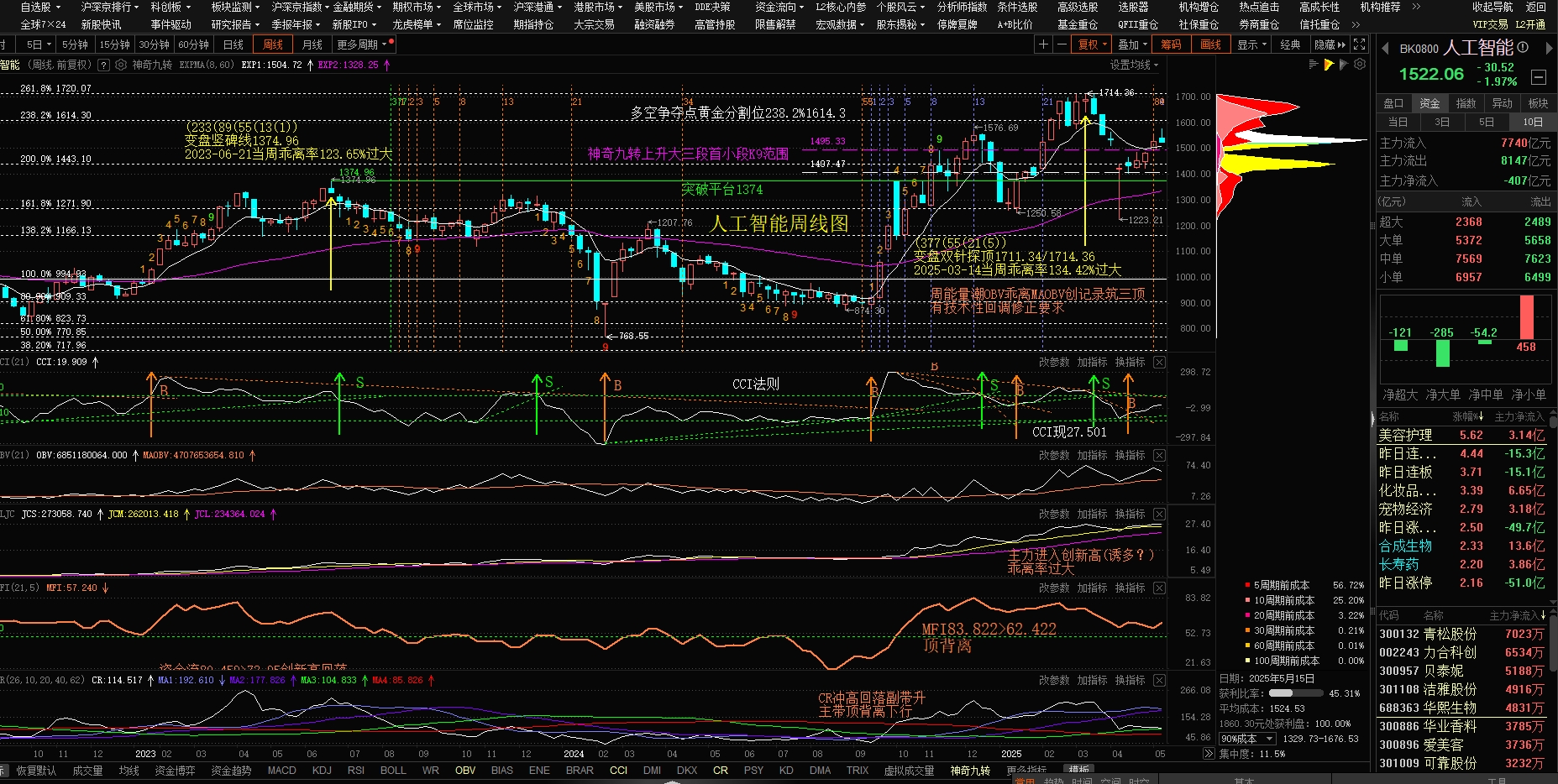Screen dimensions: 1558x784
Task: Close the CCI indicator panel
Action: pos(1159,362)
